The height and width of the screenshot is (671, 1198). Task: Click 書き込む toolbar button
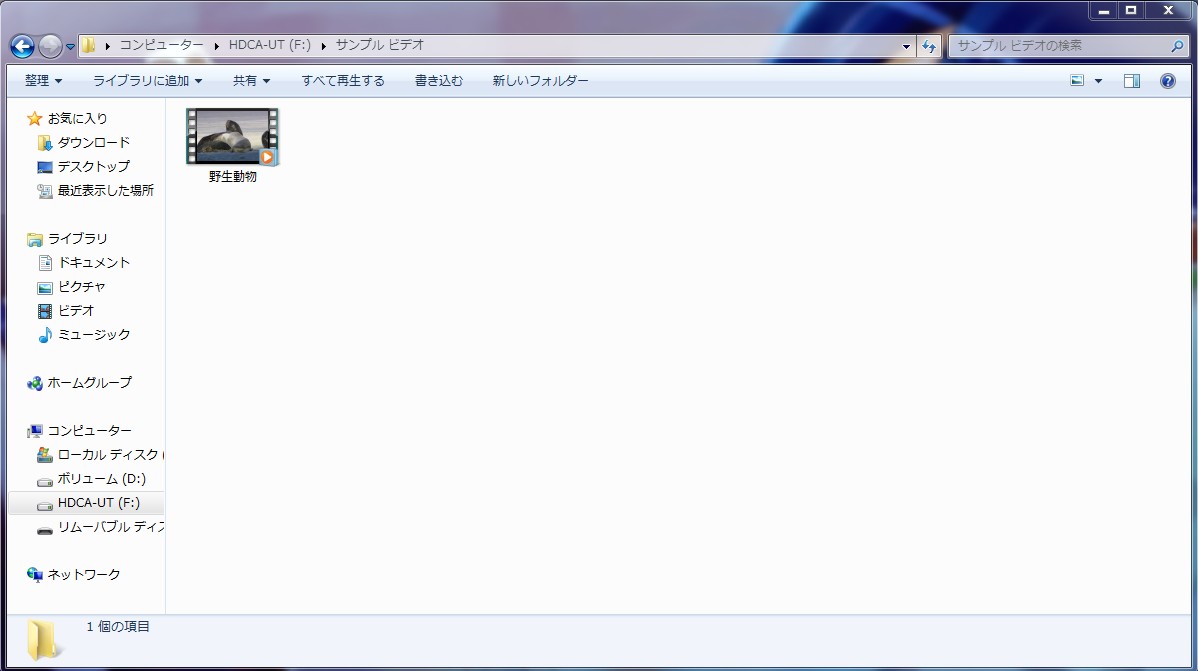pos(439,80)
